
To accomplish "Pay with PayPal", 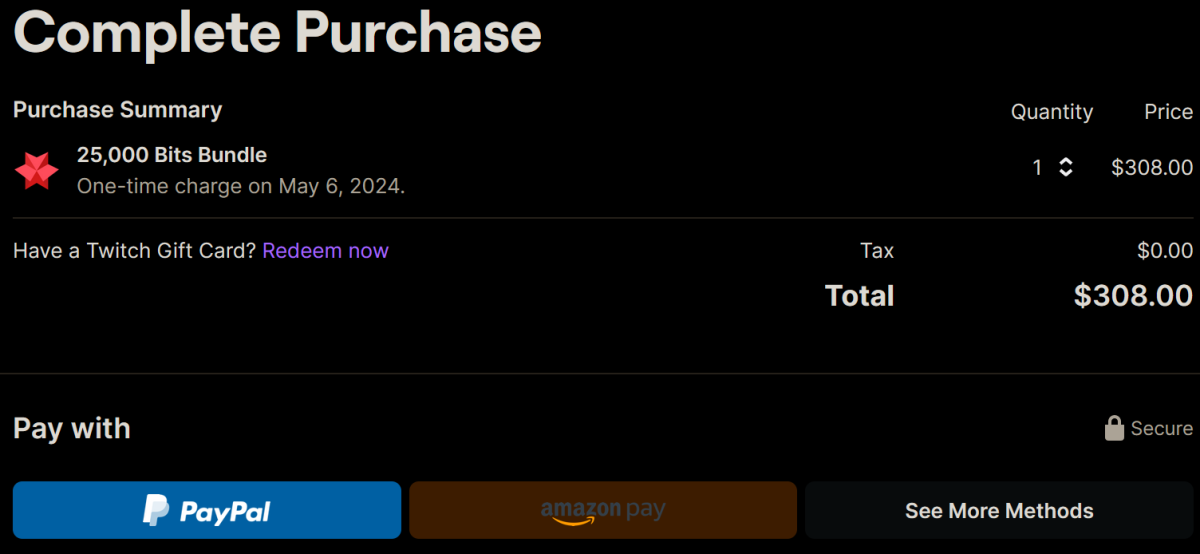I will (x=207, y=511).
